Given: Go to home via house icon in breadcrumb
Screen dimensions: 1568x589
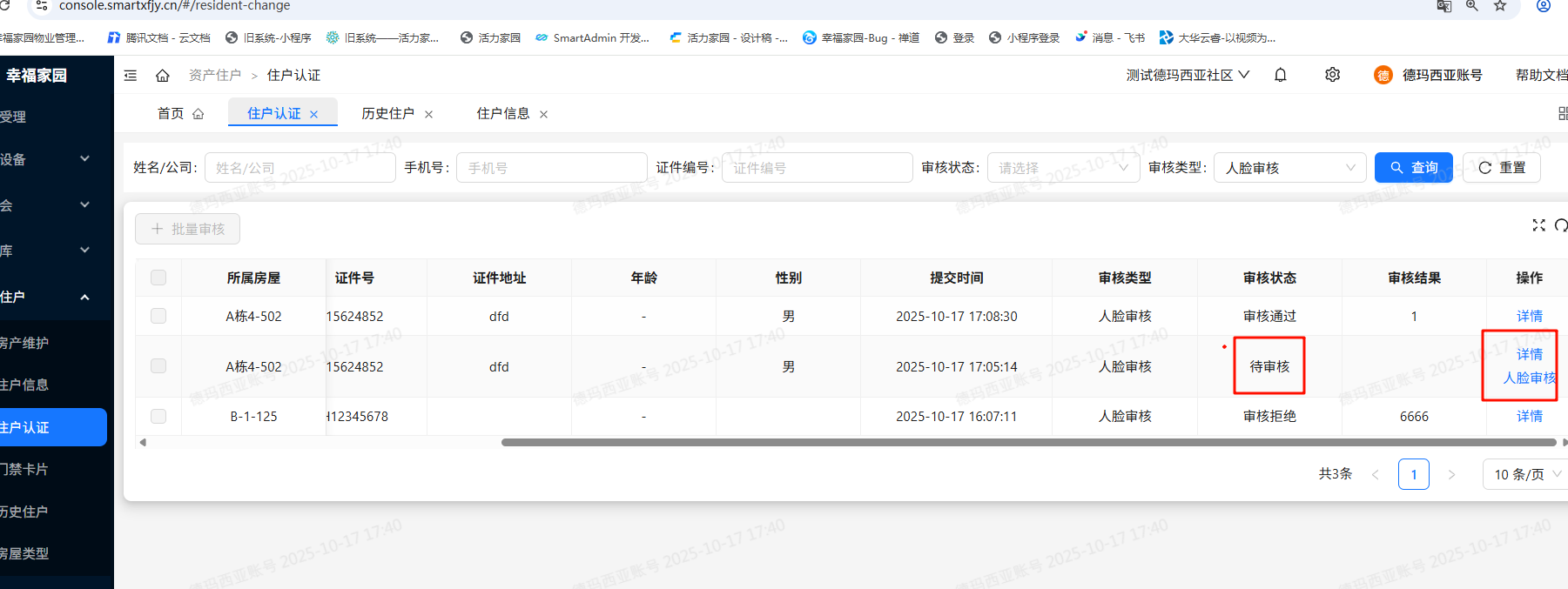Looking at the screenshot, I should pos(163,76).
